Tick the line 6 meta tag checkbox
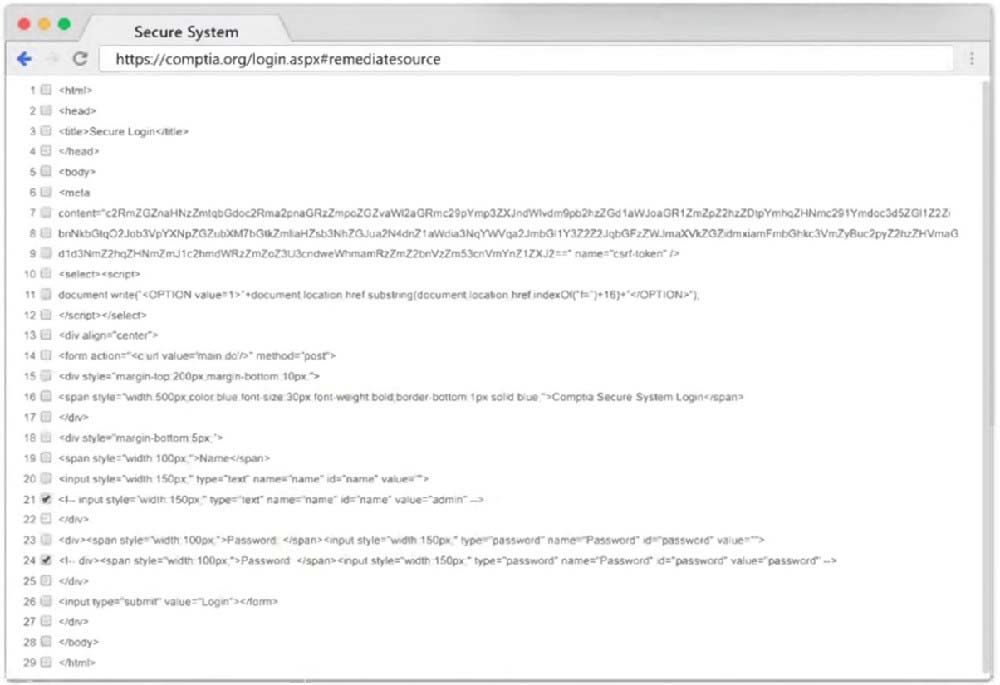This screenshot has height=685, width=1000. [45, 192]
